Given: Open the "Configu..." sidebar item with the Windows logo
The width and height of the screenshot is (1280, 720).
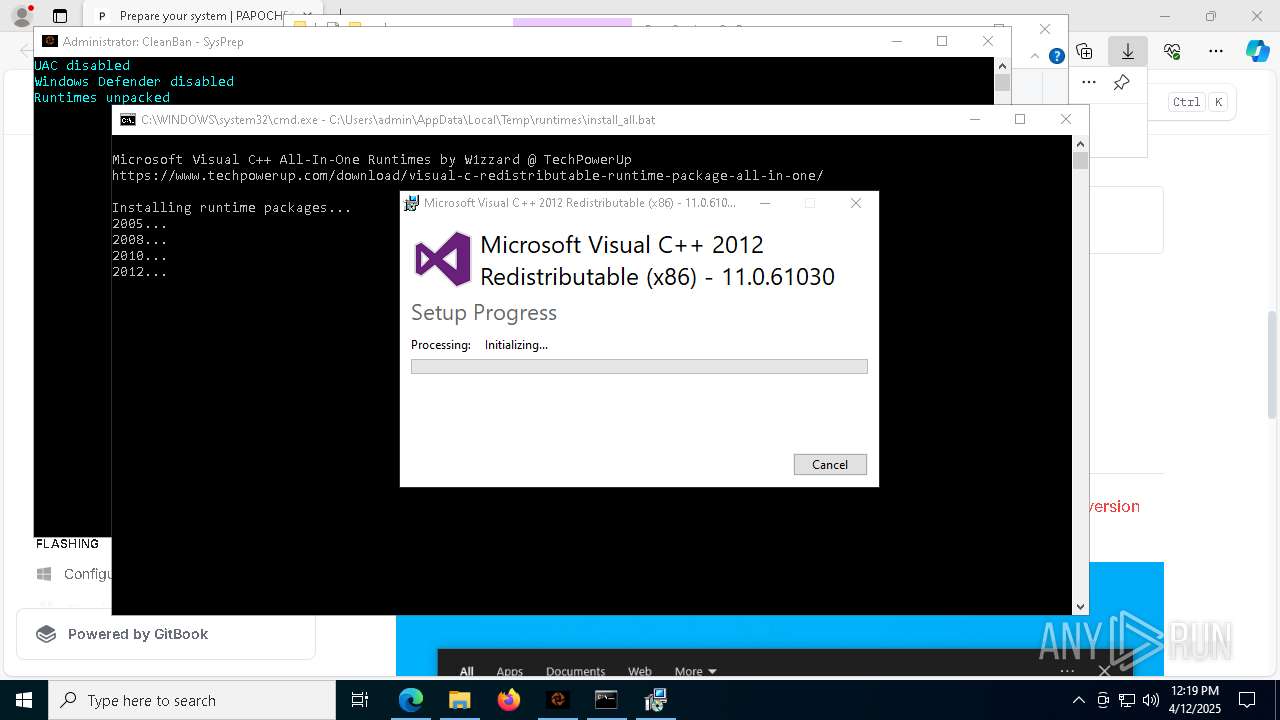Looking at the screenshot, I should [74, 574].
